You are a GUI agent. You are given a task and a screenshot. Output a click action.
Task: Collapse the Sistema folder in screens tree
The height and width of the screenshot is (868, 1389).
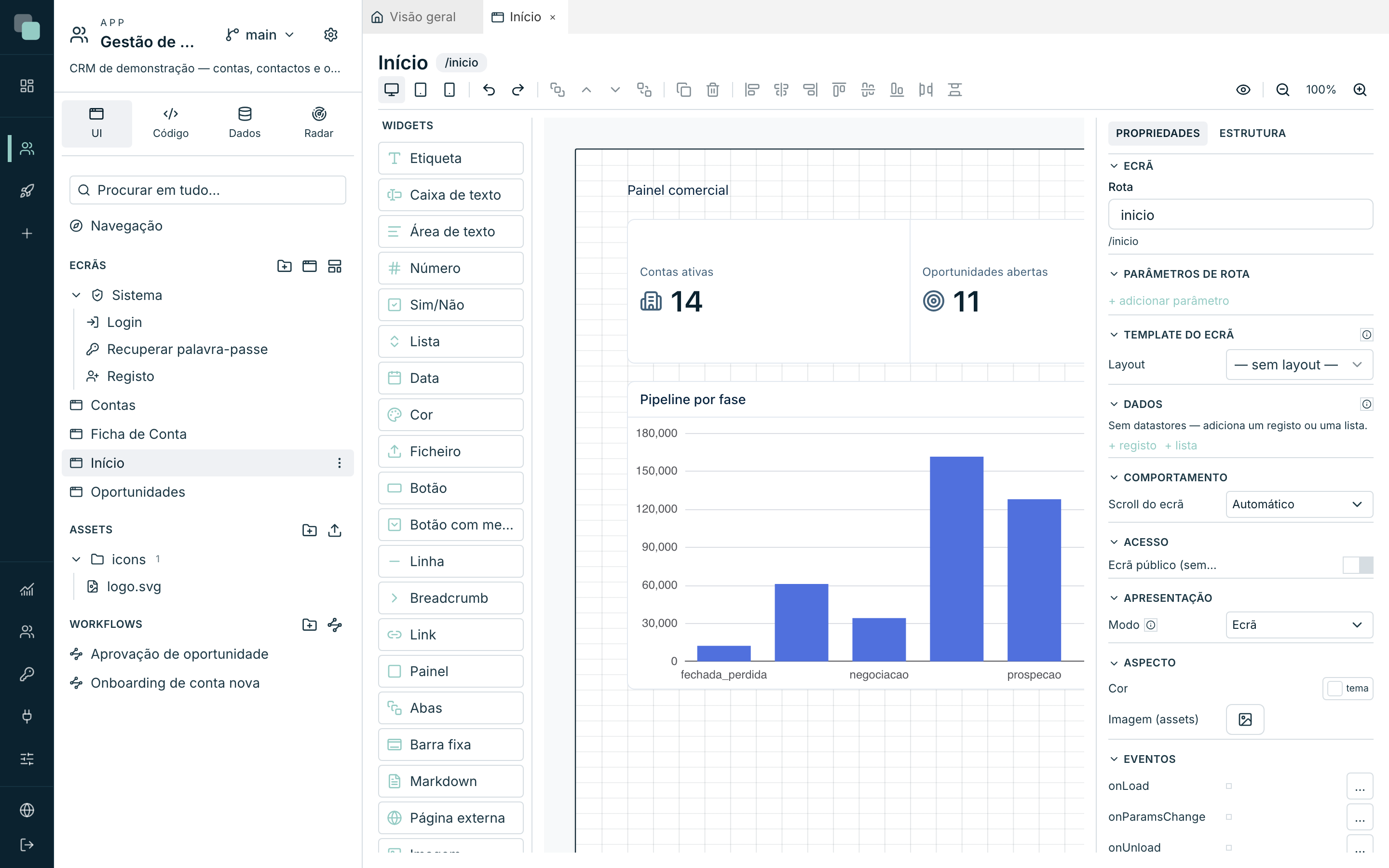(x=76, y=295)
